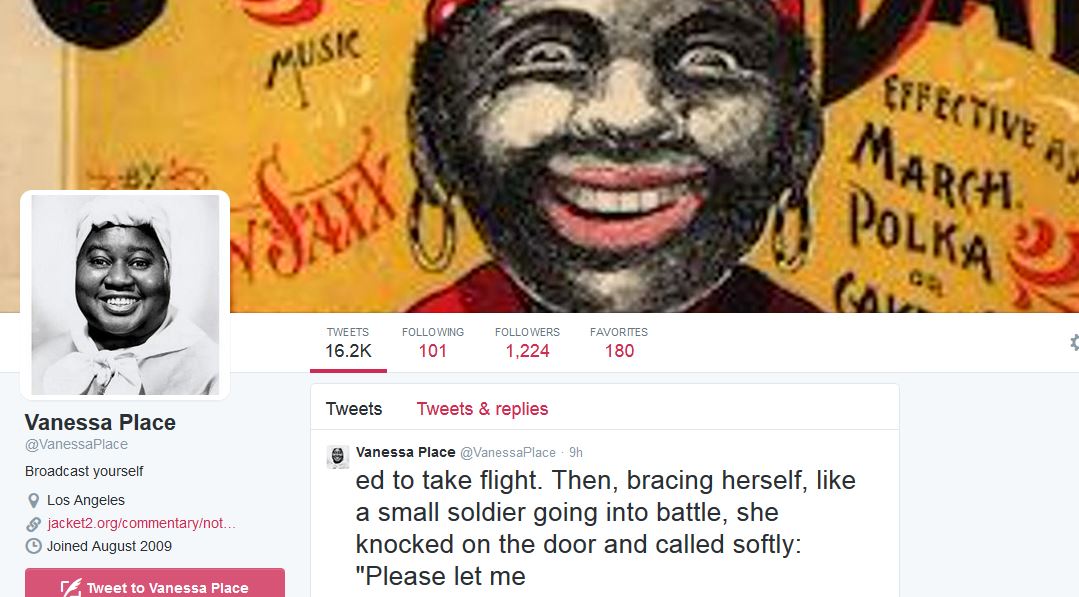Viewport: 1079px width, 597px height.
Task: Open the location pin icon beside Los Angeles
Action: (33, 500)
